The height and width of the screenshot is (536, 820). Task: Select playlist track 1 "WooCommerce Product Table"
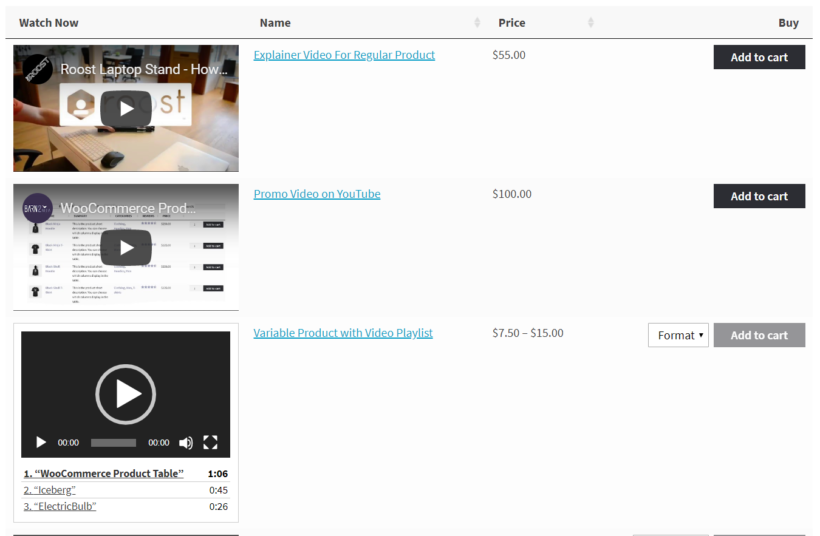click(104, 473)
